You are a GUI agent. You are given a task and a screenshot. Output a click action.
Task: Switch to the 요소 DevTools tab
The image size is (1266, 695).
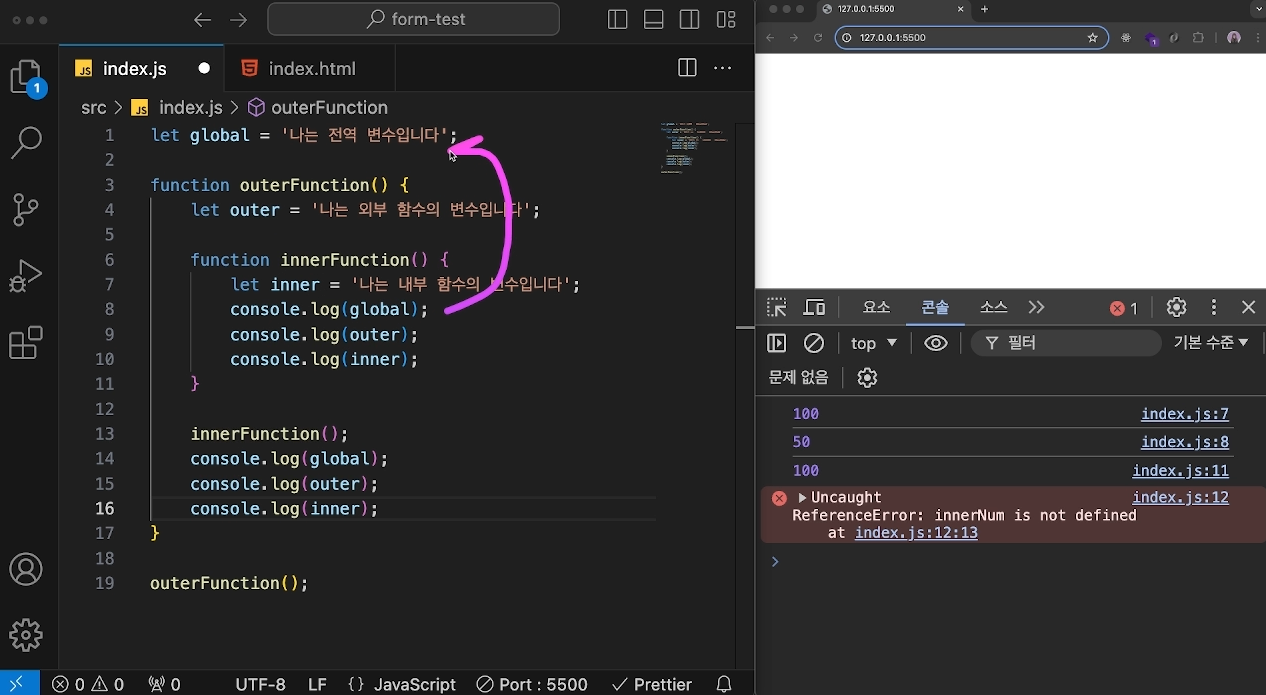876,307
